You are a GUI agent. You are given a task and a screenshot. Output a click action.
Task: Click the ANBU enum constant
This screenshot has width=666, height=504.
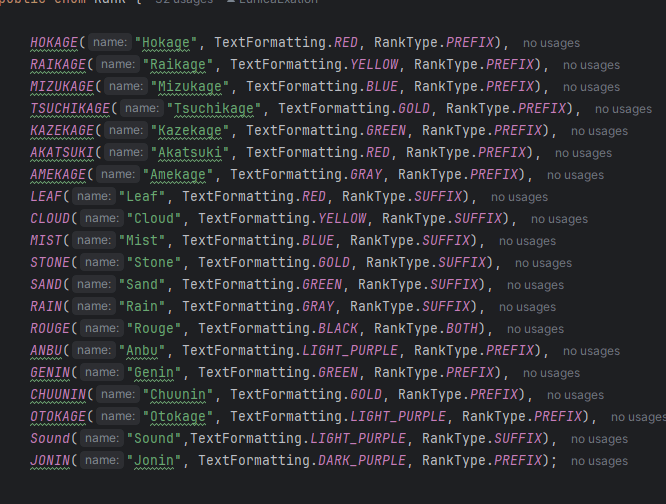pyautogui.click(x=48, y=350)
